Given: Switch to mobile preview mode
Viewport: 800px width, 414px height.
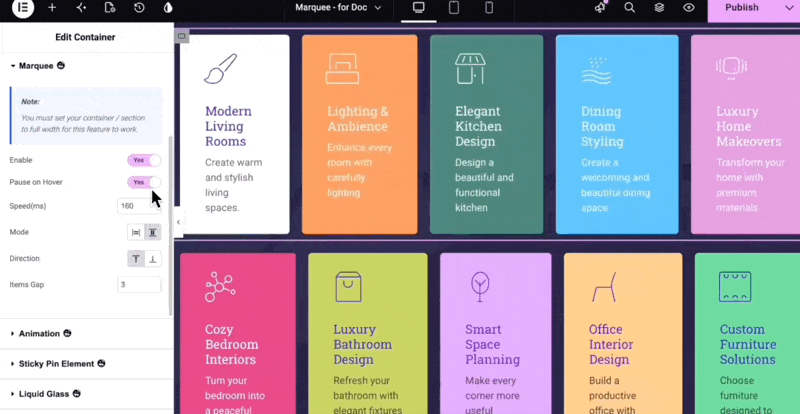Looking at the screenshot, I should (x=489, y=8).
